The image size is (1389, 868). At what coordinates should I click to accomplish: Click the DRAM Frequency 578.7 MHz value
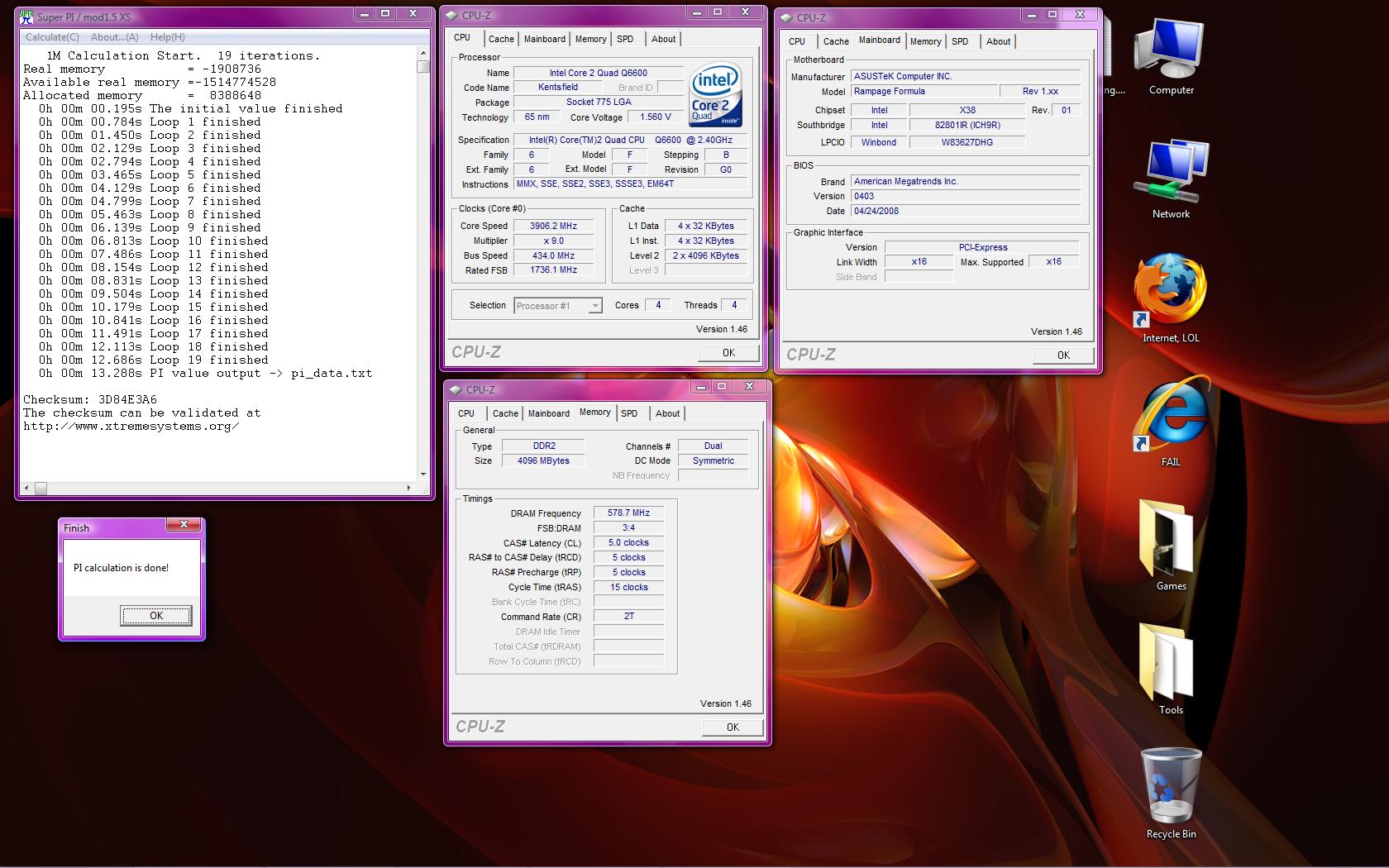(x=628, y=513)
